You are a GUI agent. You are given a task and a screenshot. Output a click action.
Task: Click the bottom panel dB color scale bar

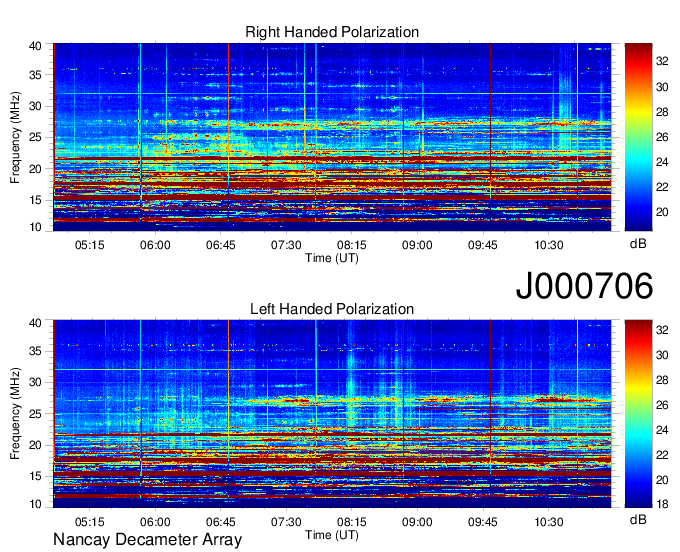point(638,414)
